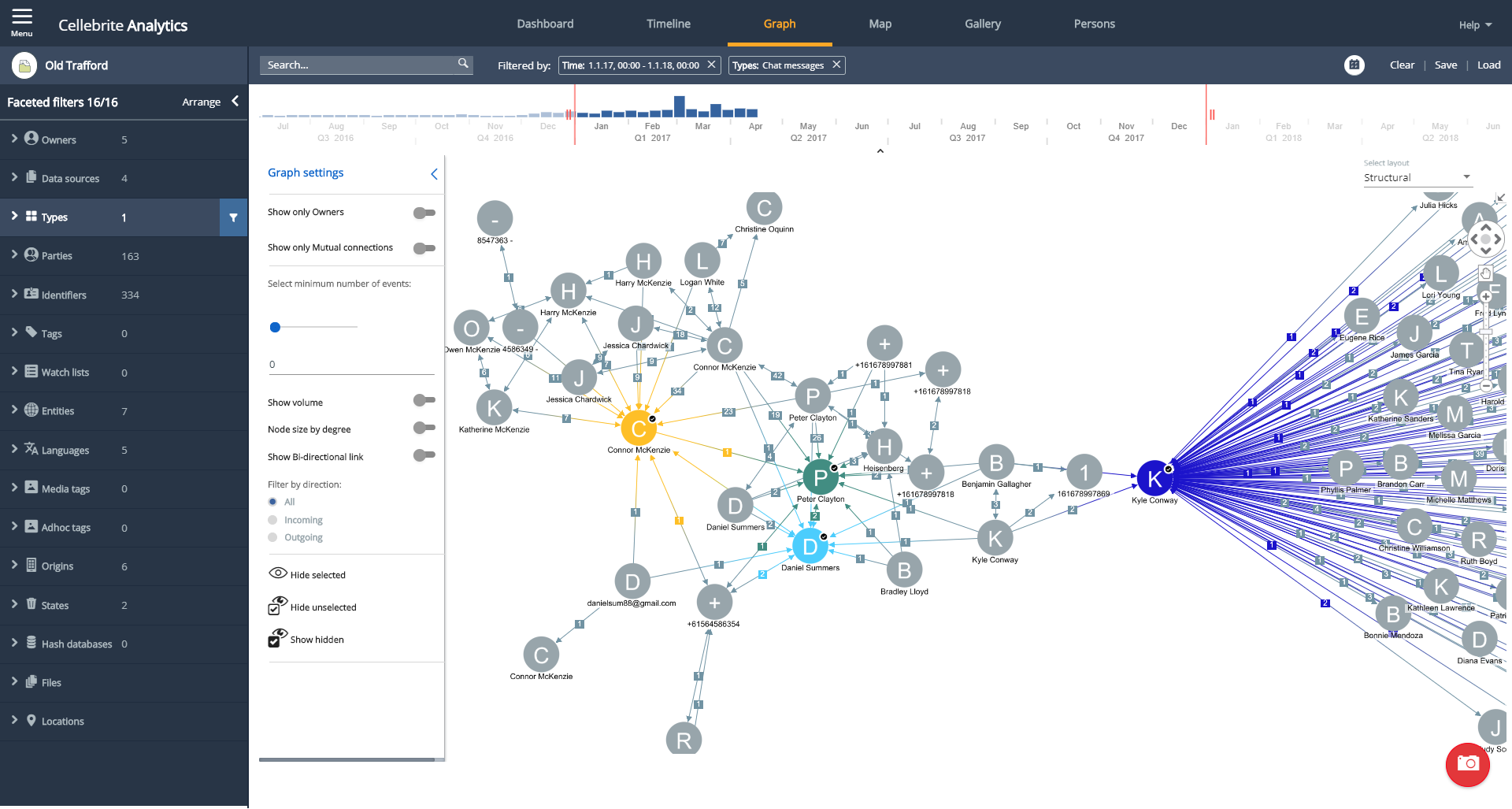Collapse the Graph settings panel

coord(434,174)
